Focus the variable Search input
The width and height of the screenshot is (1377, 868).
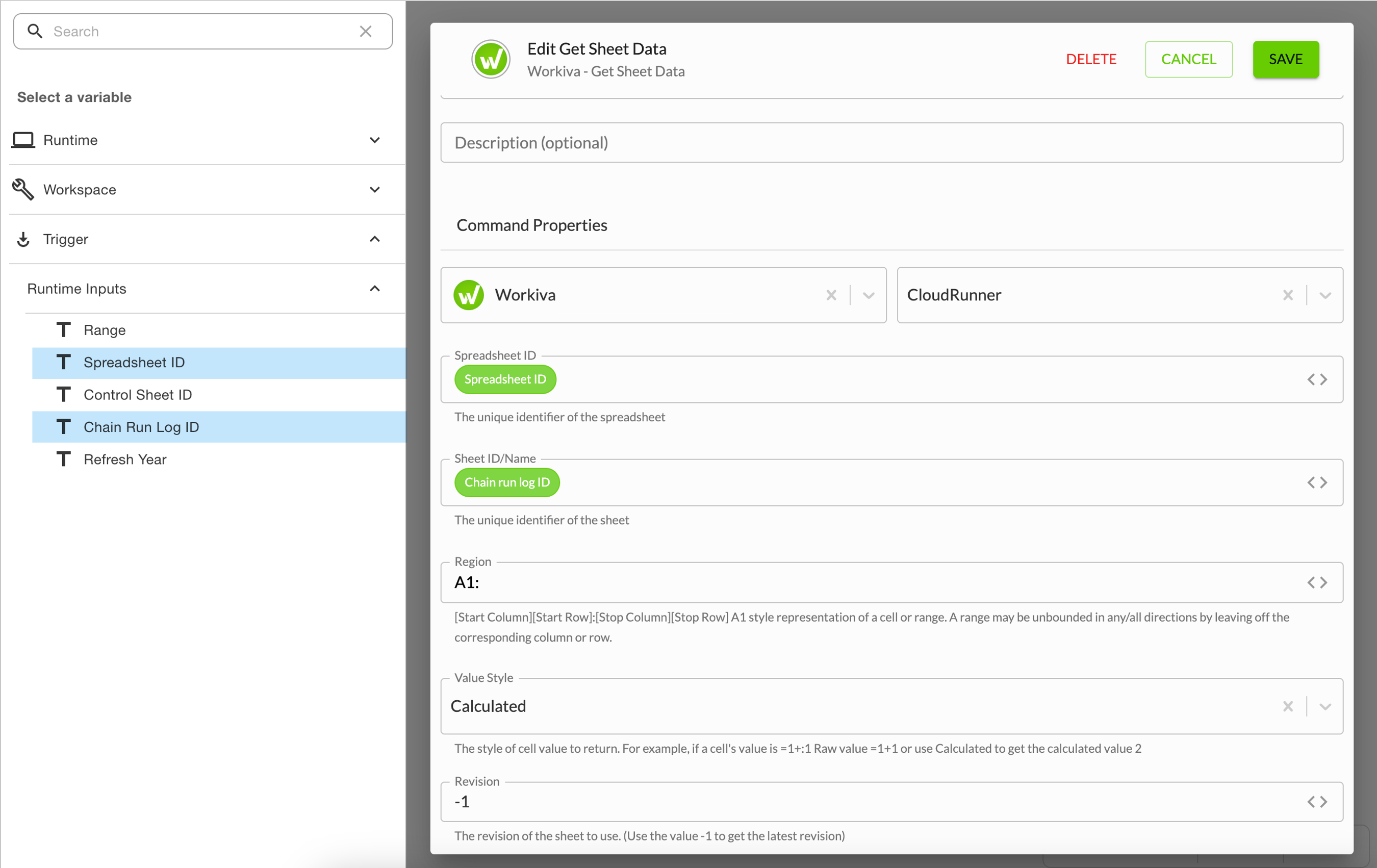pyautogui.click(x=203, y=32)
